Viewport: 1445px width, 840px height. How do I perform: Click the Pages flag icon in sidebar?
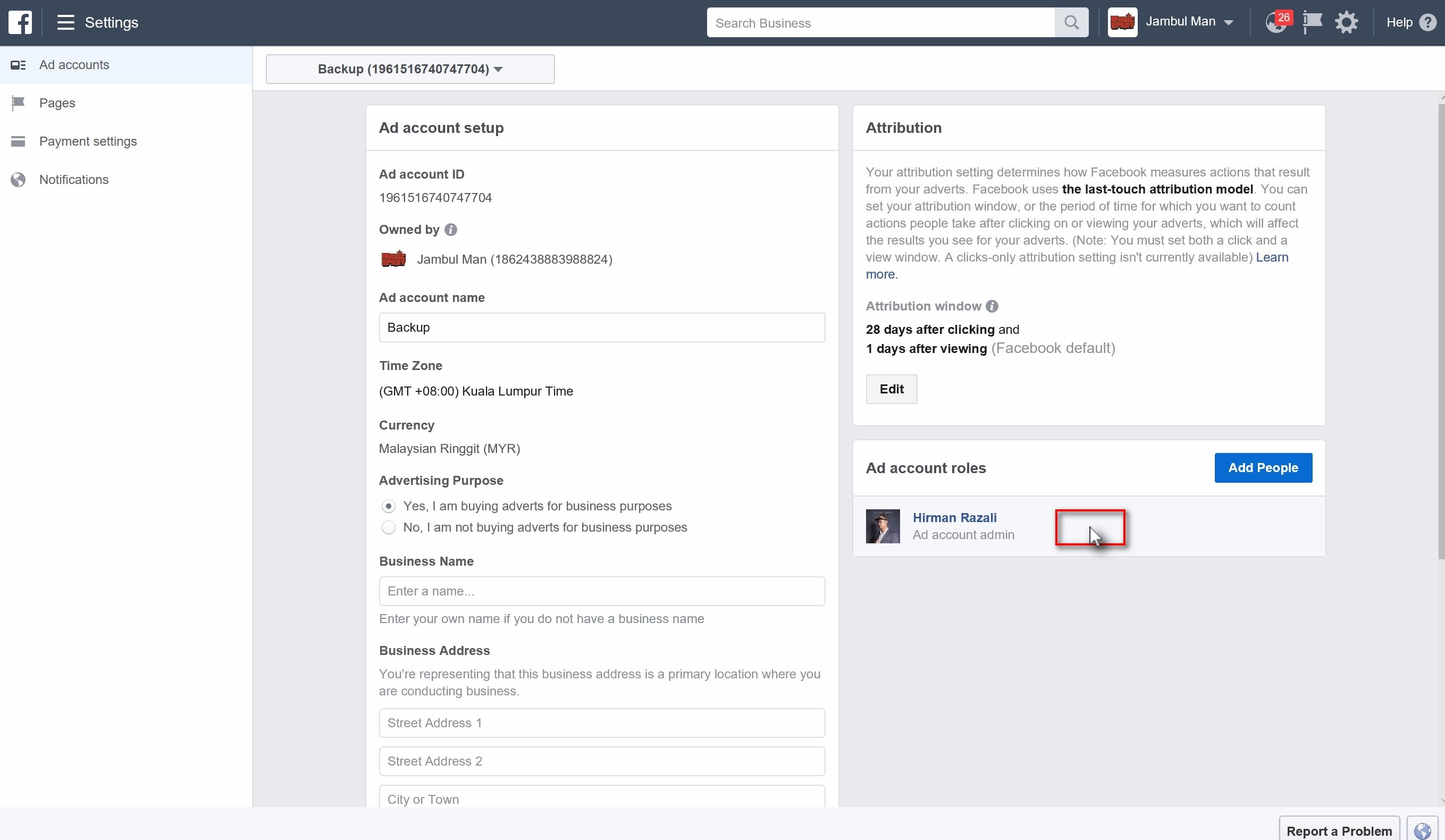[x=19, y=103]
